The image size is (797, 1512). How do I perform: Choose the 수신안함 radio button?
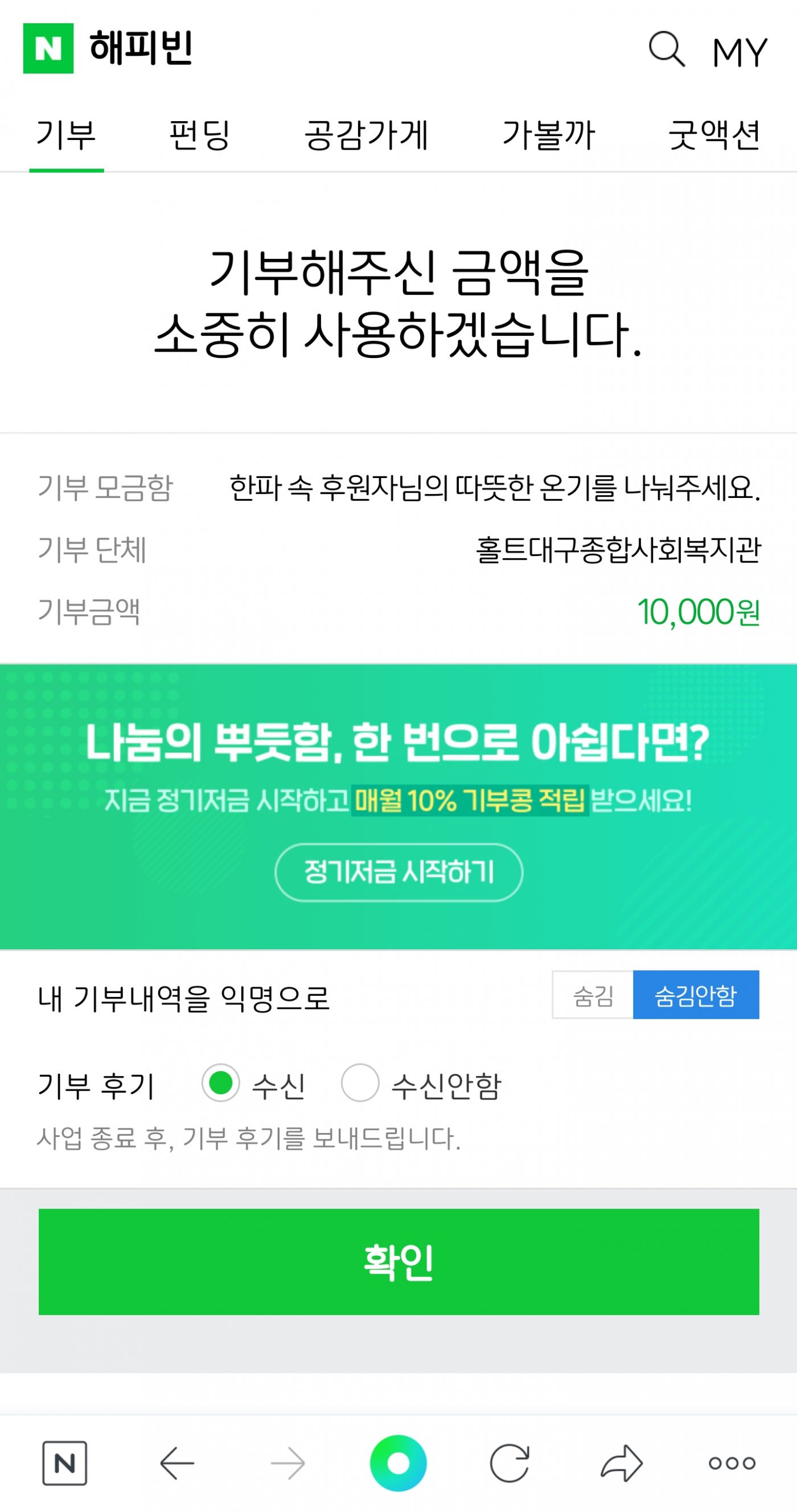click(360, 1082)
